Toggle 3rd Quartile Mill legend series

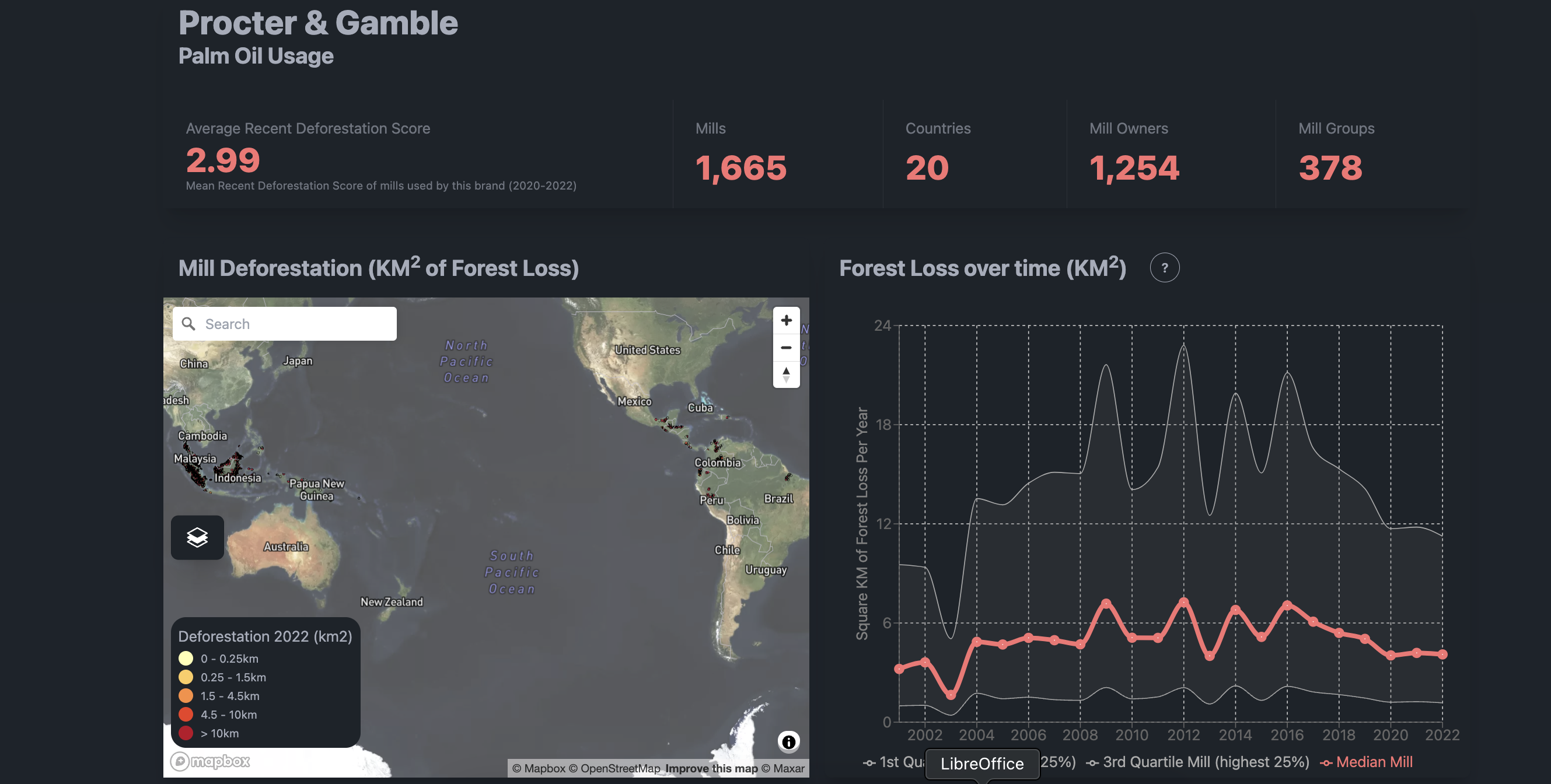[1198, 762]
